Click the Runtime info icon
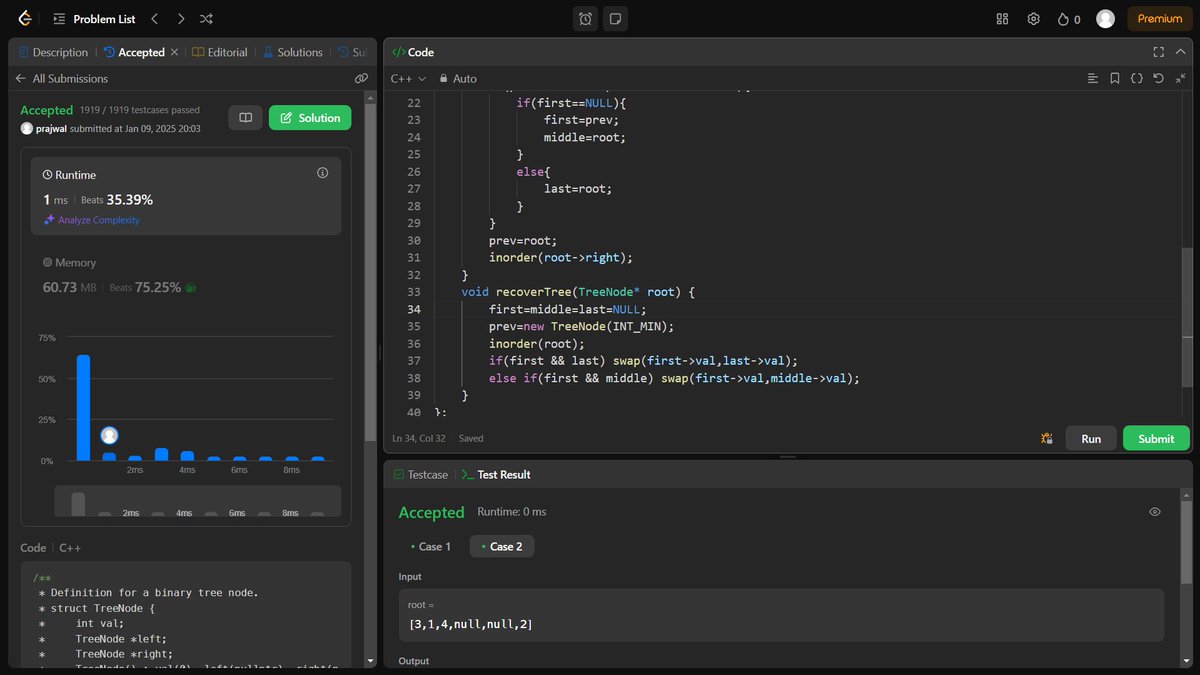 [322, 173]
